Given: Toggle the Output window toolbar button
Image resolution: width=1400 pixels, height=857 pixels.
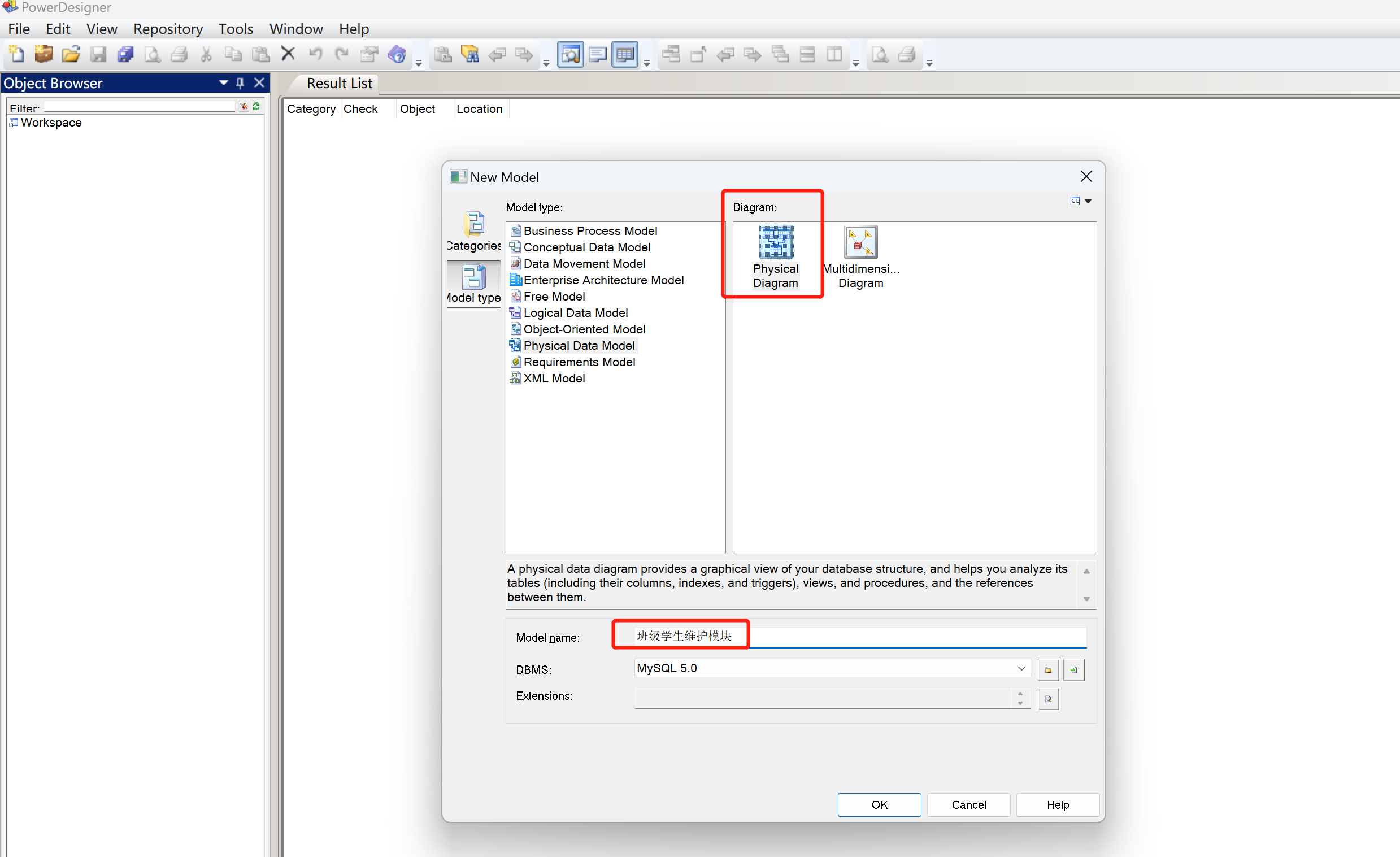Looking at the screenshot, I should [x=597, y=55].
